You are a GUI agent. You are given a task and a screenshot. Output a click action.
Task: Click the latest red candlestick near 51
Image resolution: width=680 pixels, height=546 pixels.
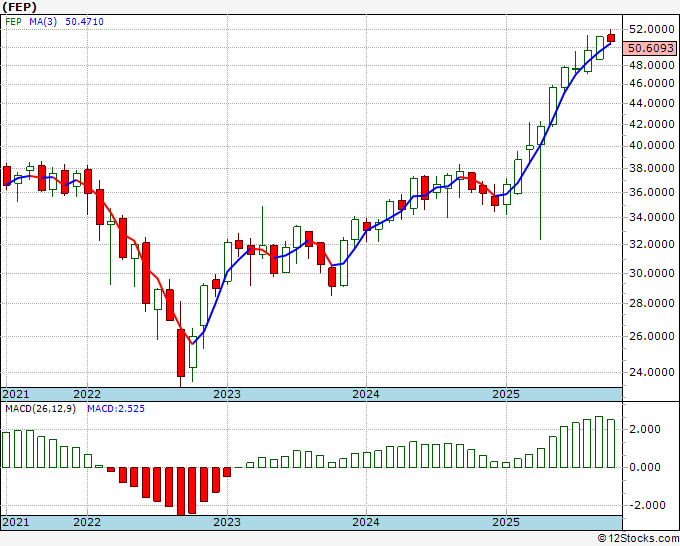(611, 38)
